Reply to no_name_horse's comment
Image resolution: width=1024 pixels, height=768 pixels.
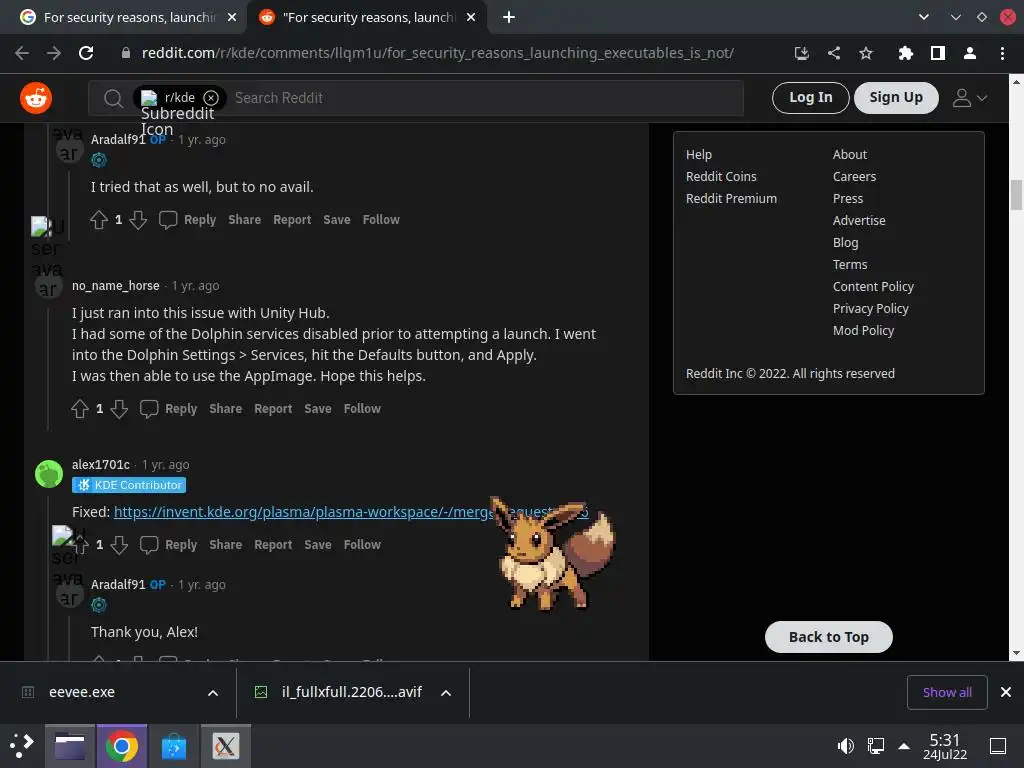[169, 409]
